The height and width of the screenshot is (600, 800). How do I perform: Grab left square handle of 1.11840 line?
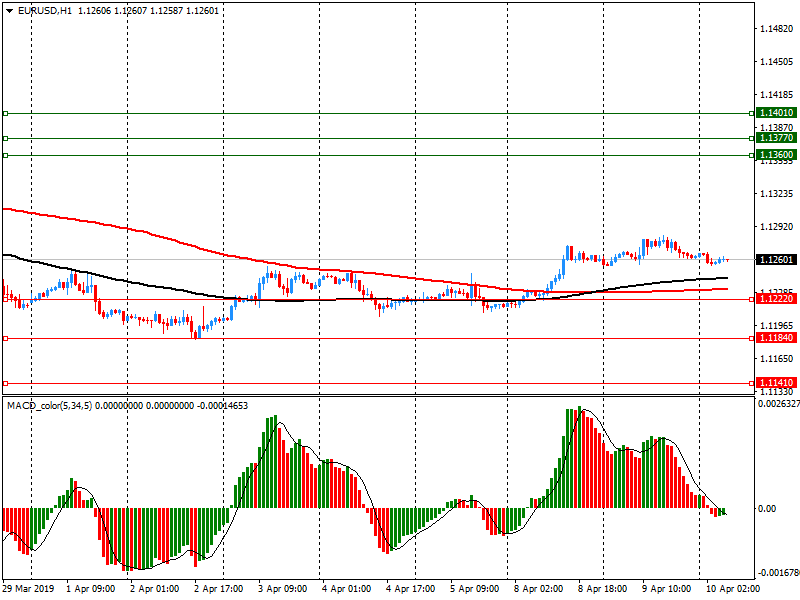(x=6, y=338)
